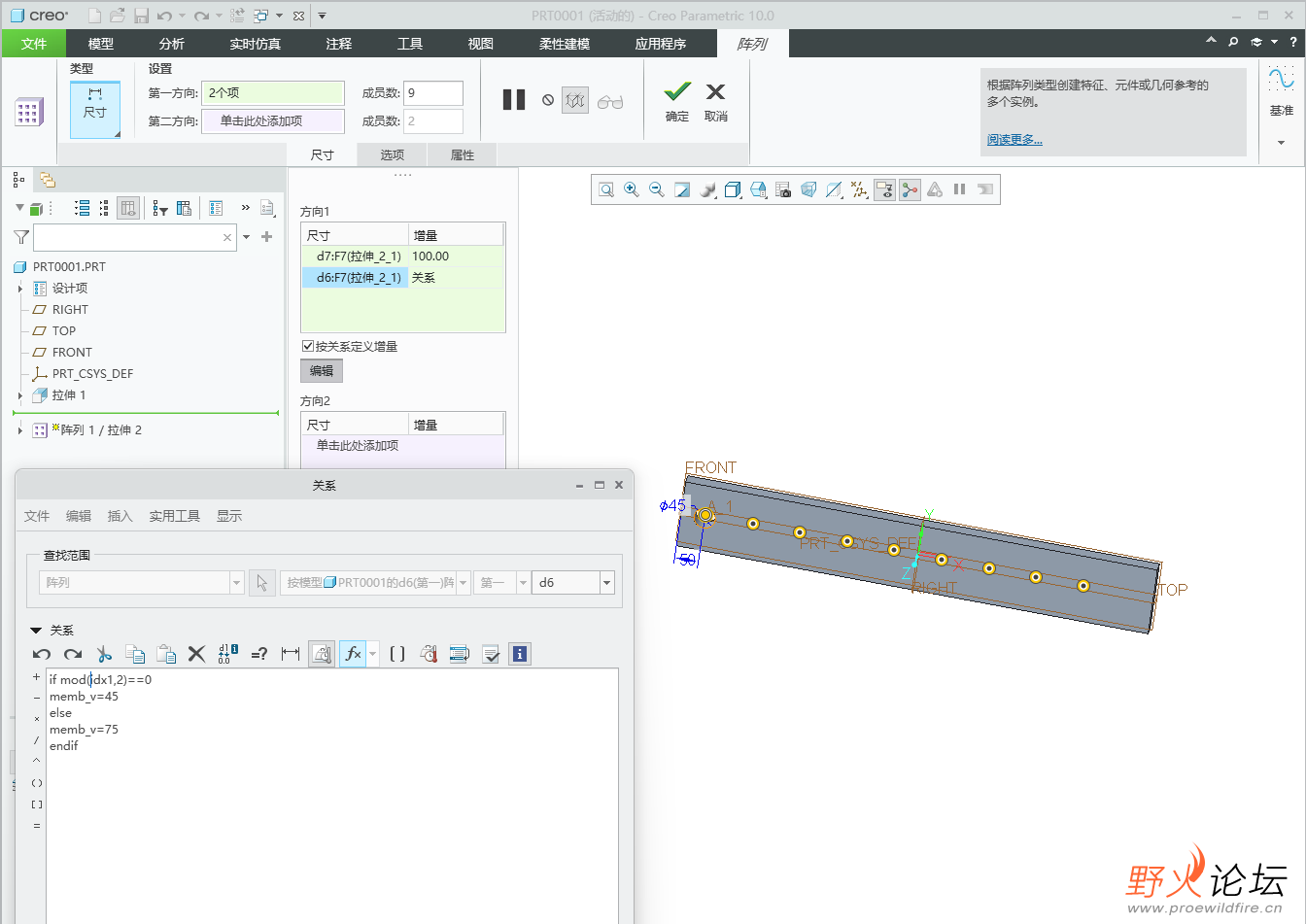1306x924 pixels.
Task: Undo last edit in relations toolbar
Action: tap(42, 654)
